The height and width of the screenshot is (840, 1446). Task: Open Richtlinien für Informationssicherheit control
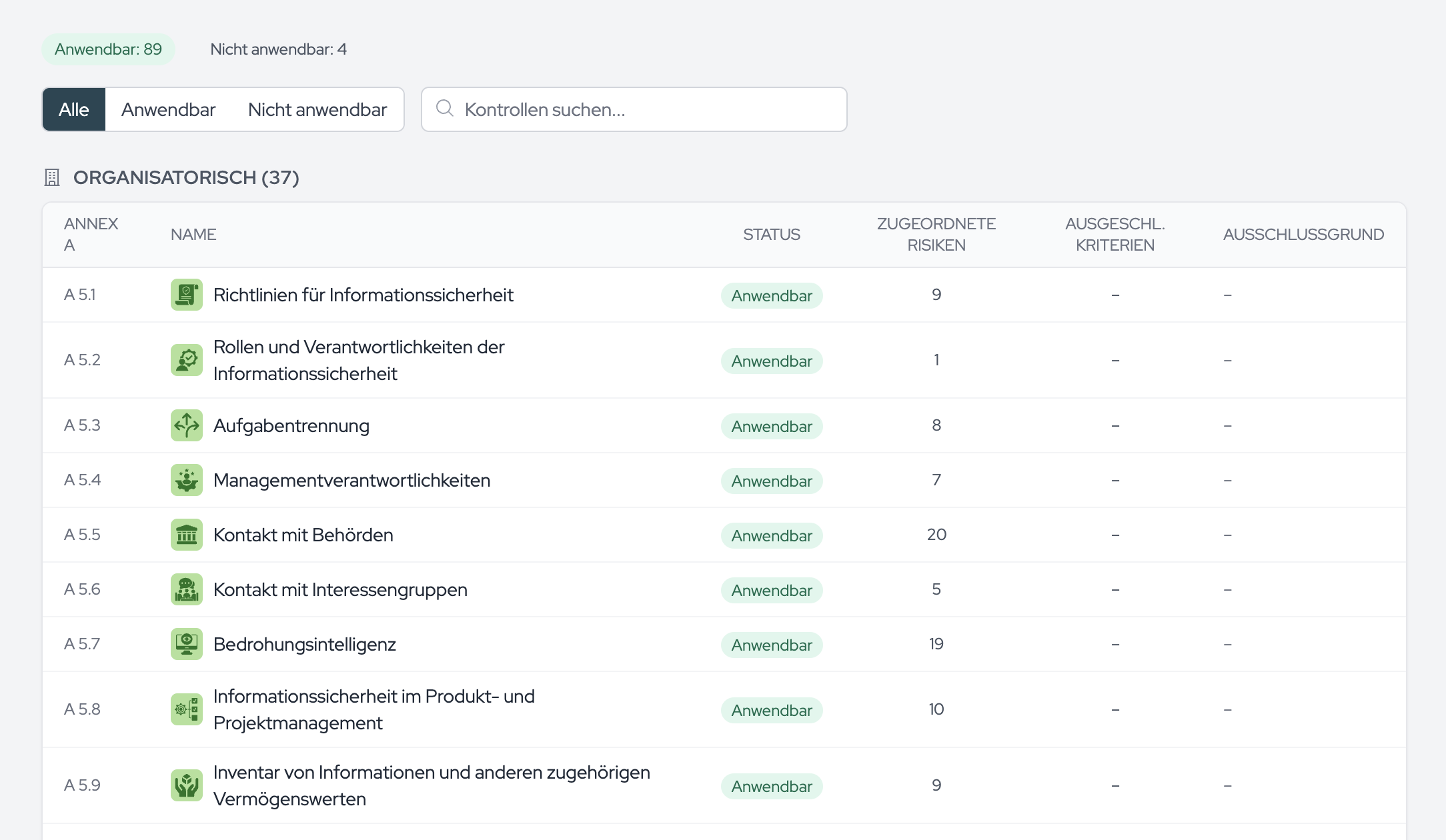pyautogui.click(x=363, y=295)
